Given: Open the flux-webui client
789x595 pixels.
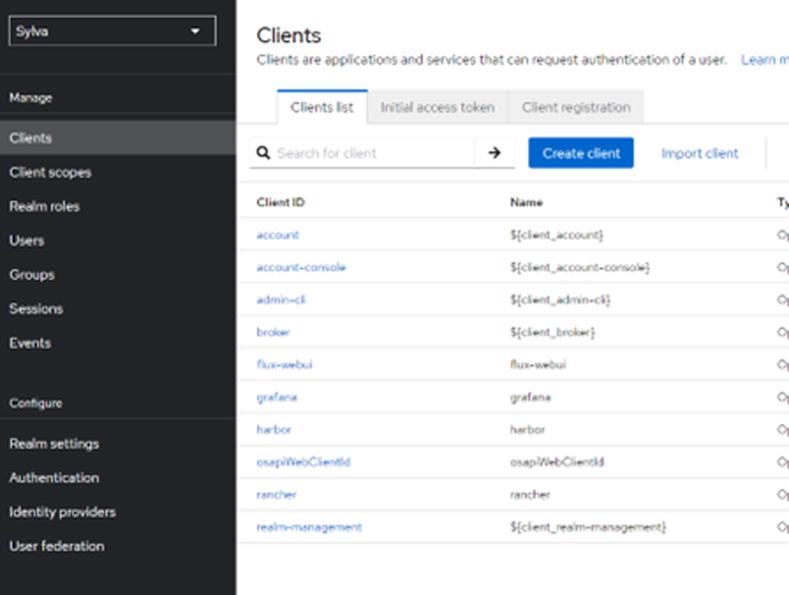Looking at the screenshot, I should tap(284, 365).
